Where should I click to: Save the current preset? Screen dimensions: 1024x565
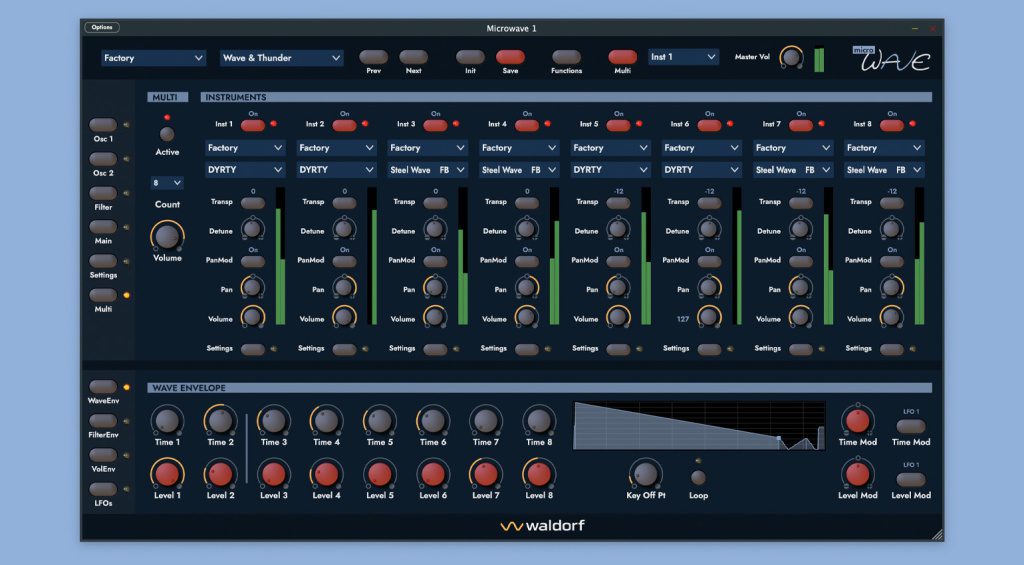pos(510,57)
